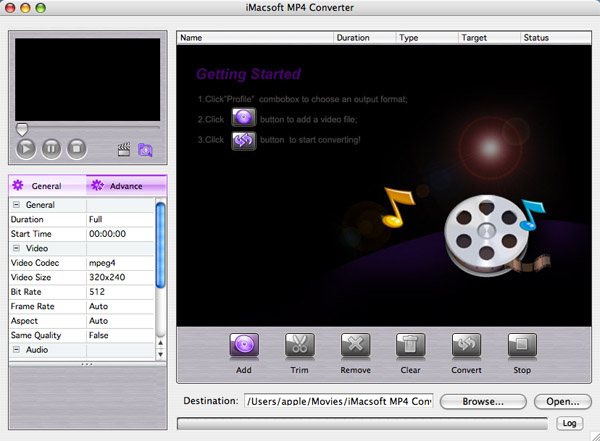
Task: Click the purple snapshot folder icon
Action: pos(146,150)
